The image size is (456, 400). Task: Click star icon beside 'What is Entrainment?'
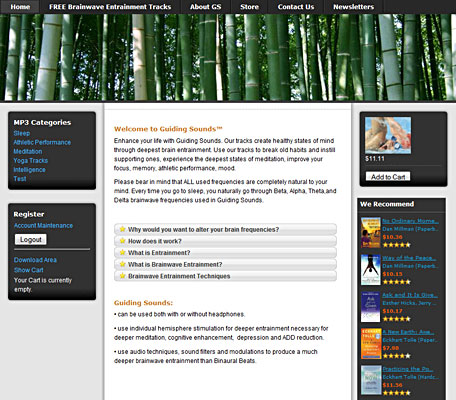(122, 252)
